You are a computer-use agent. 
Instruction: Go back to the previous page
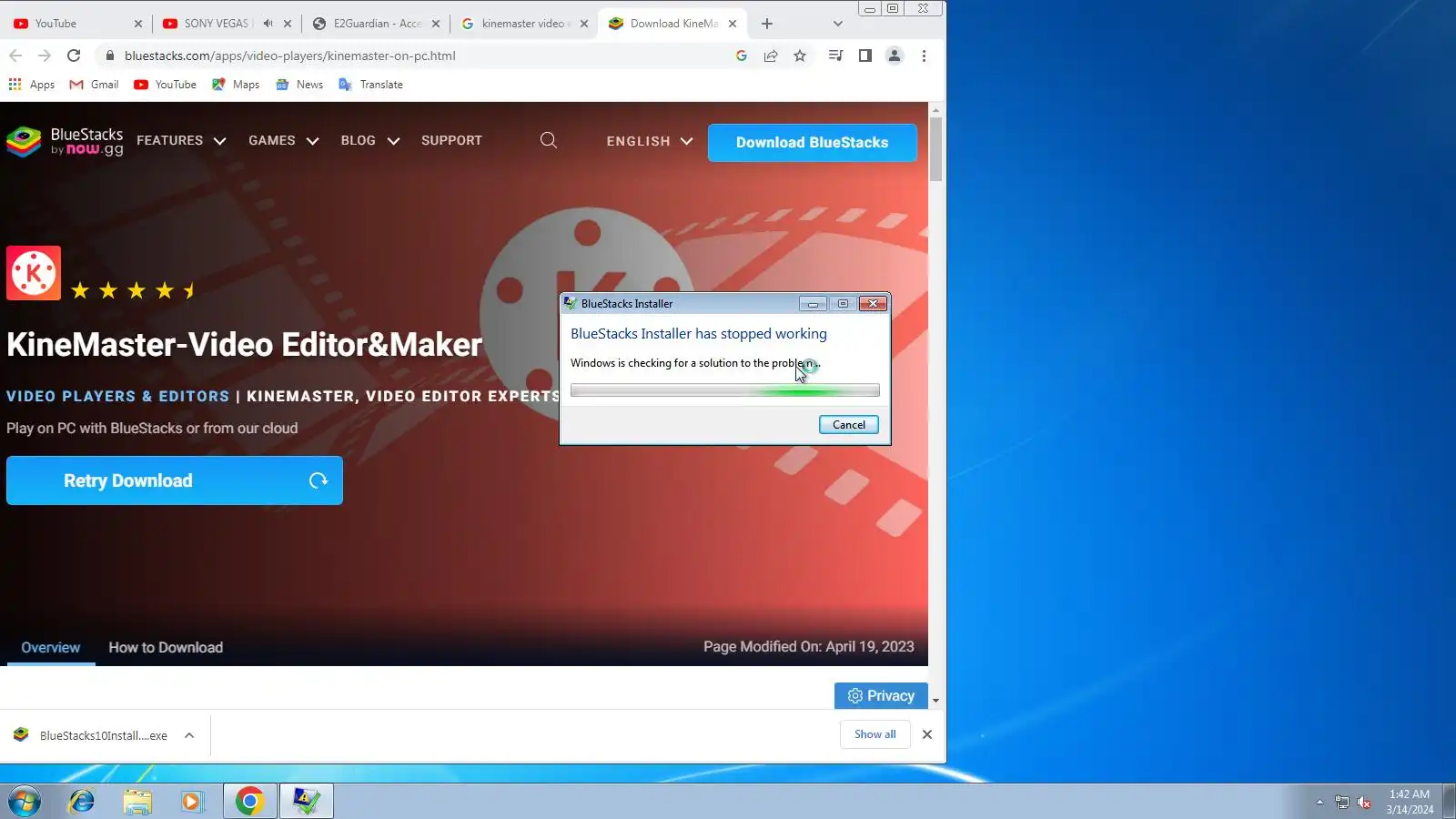(15, 56)
